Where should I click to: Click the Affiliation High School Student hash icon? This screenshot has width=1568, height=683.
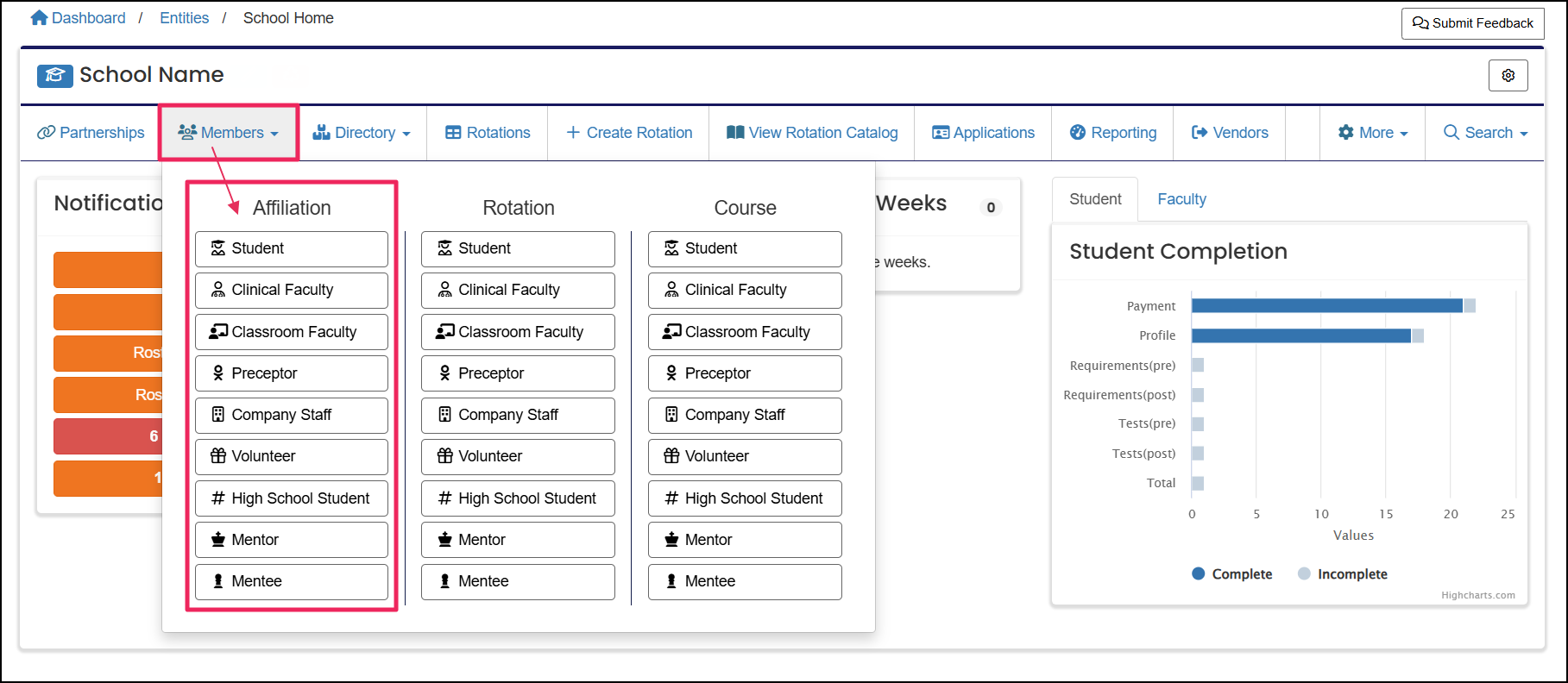pyautogui.click(x=218, y=498)
